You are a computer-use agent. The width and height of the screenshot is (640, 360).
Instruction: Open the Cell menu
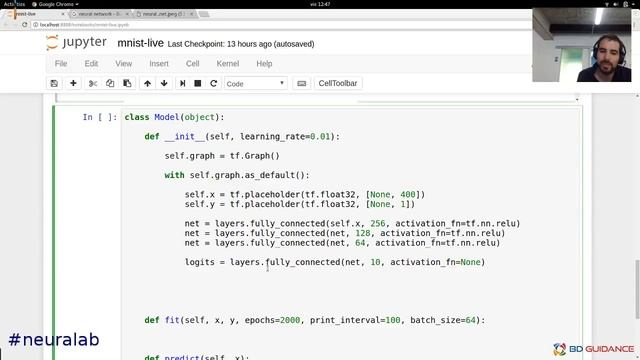[192, 64]
